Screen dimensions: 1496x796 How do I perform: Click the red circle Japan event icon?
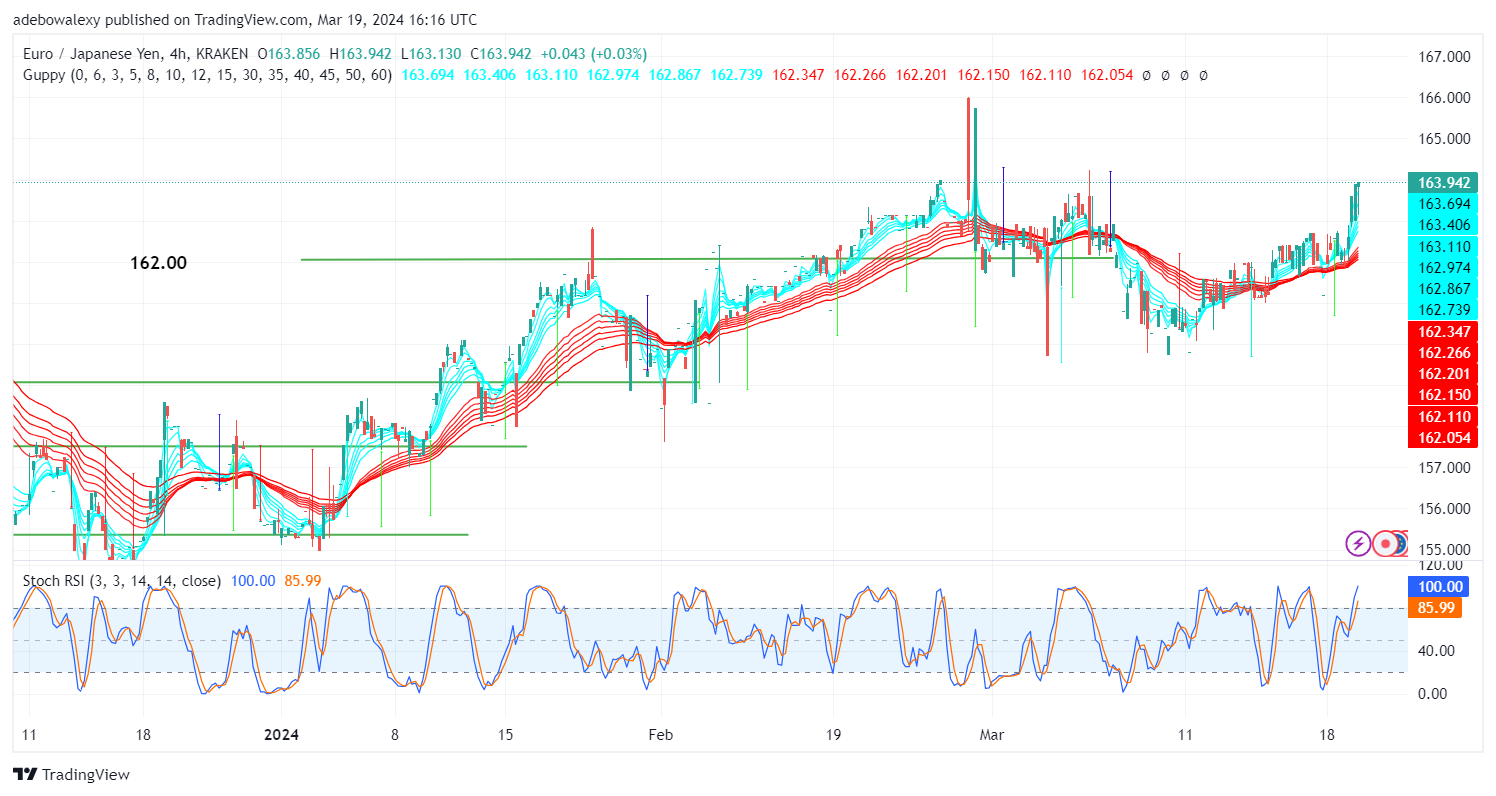(1385, 544)
